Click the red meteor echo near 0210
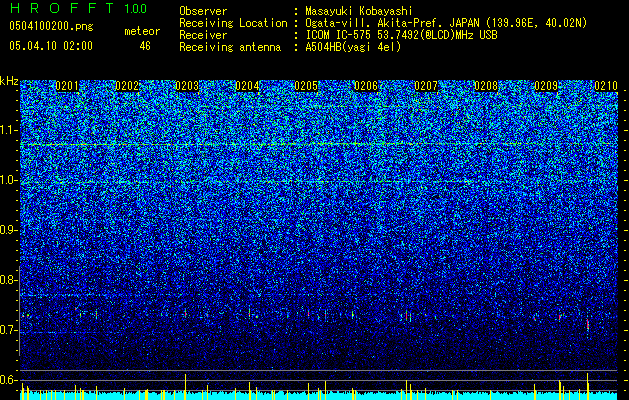The image size is (629, 400). 588,323
